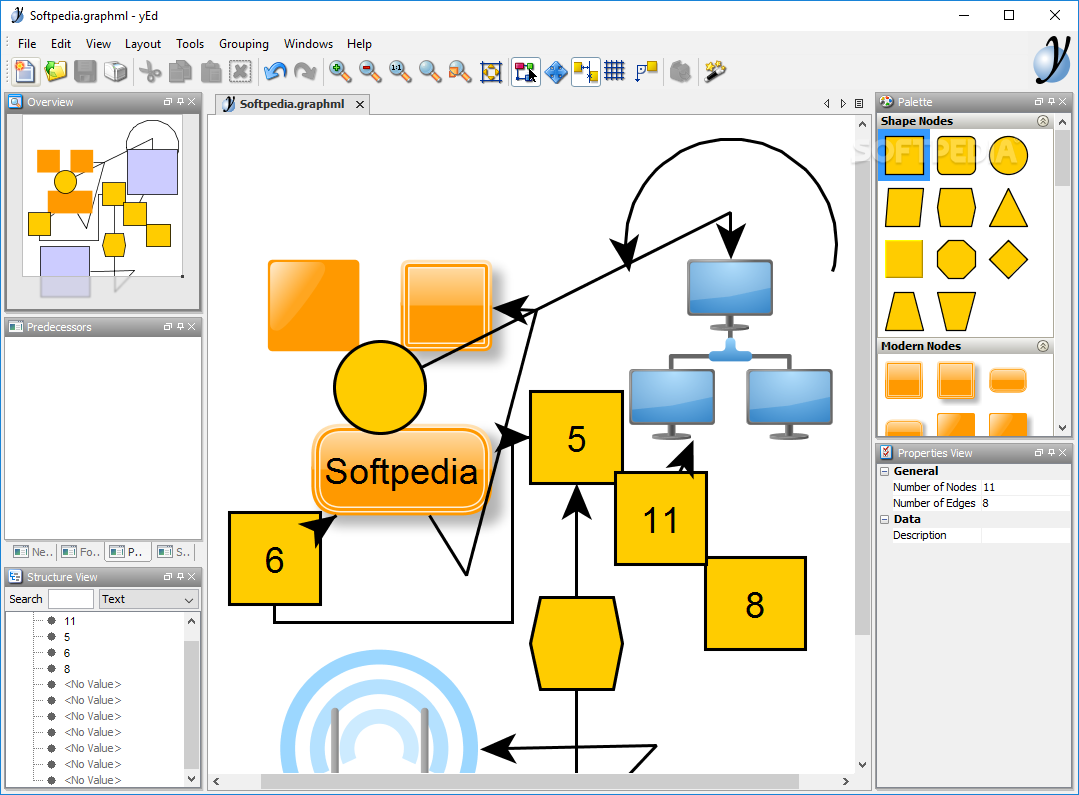Select rectangle shape in palette
This screenshot has width=1079, height=795.
904,156
